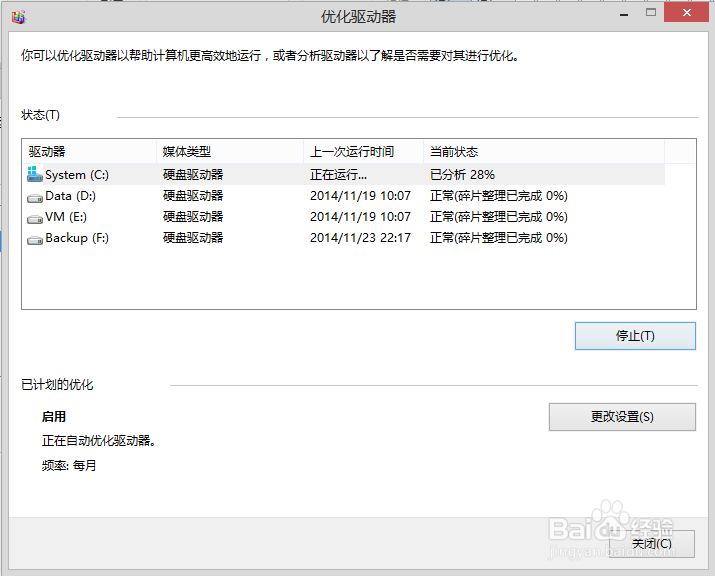
Task: Click the bold 启用 text
Action: point(54,417)
